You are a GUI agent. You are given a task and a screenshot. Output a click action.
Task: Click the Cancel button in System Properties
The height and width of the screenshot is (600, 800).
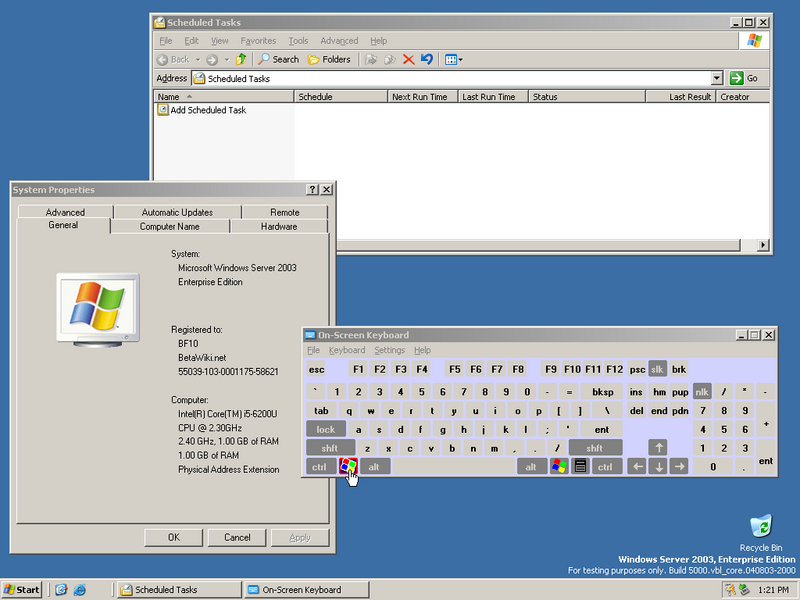coord(237,537)
